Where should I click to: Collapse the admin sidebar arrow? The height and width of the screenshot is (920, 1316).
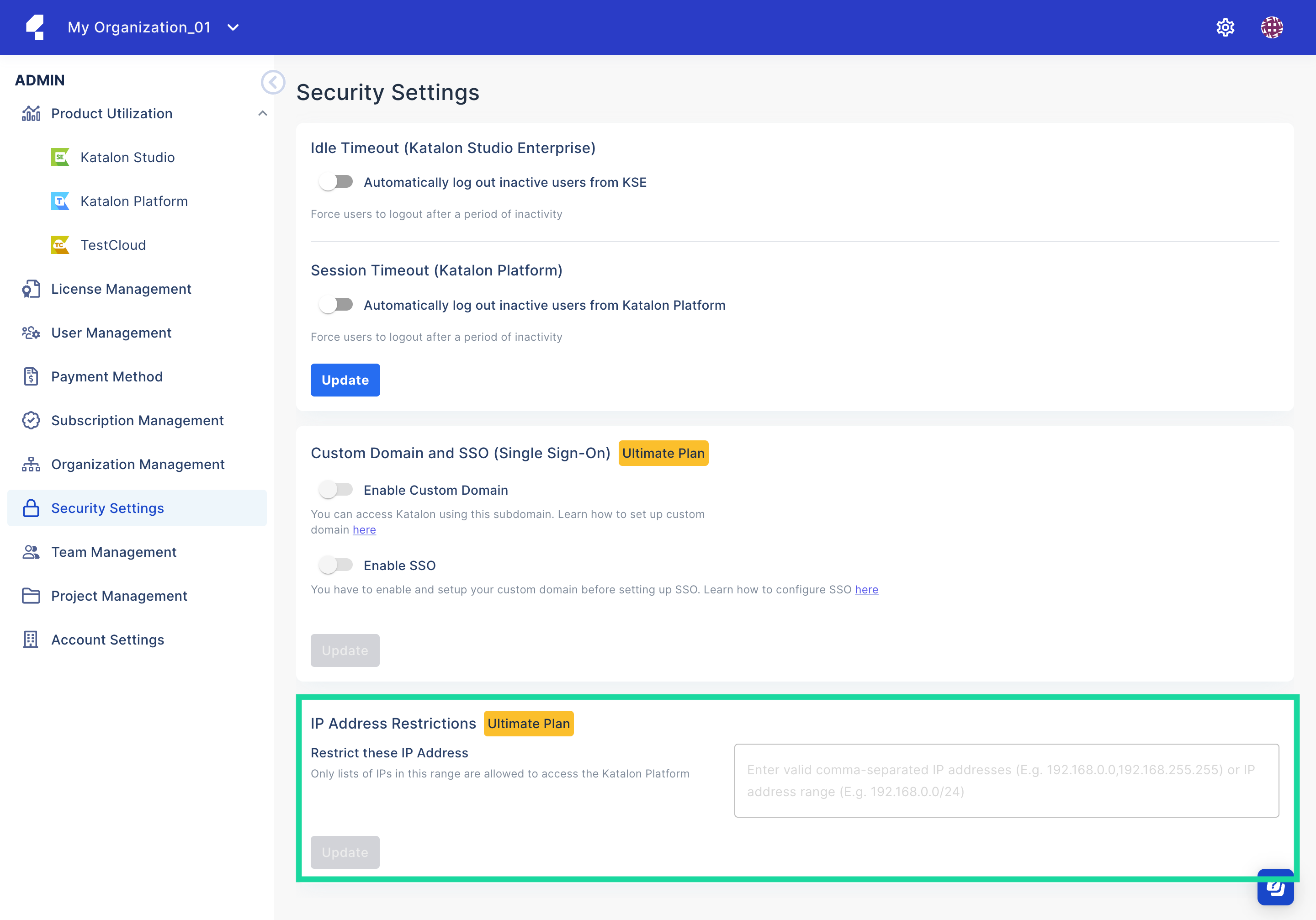pos(273,83)
